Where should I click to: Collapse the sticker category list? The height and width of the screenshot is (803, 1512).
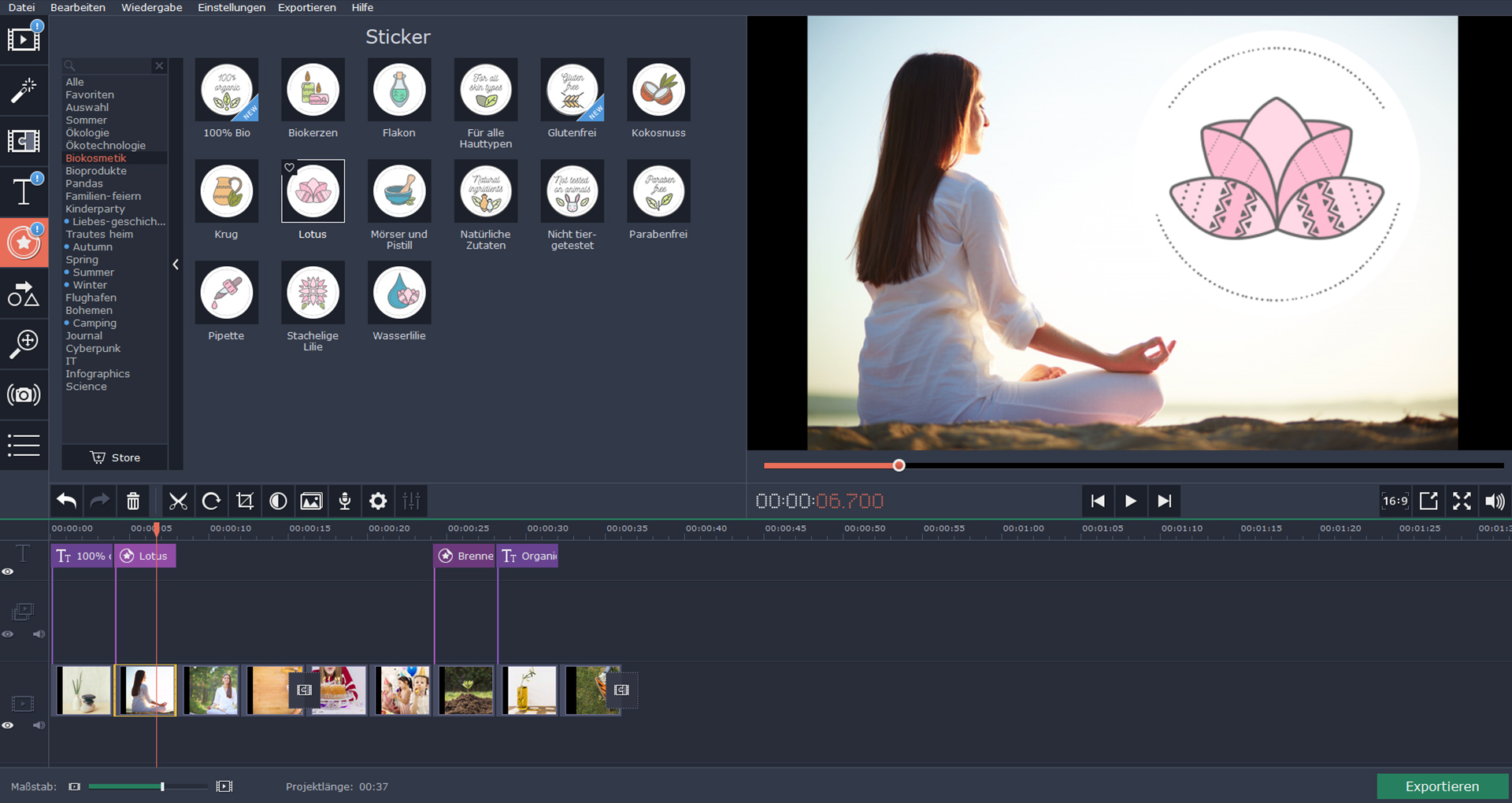click(x=176, y=265)
